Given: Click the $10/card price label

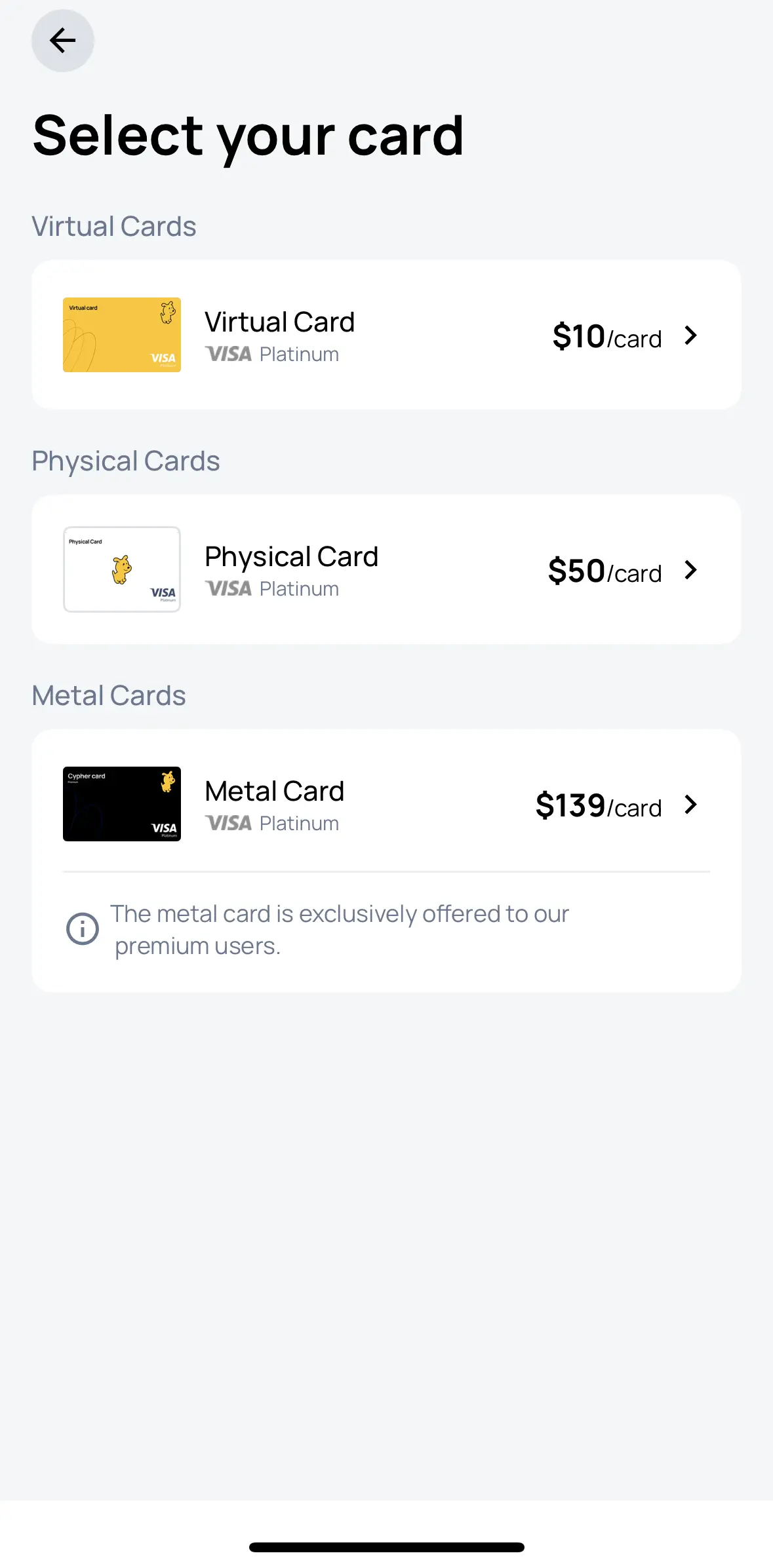Looking at the screenshot, I should pyautogui.click(x=607, y=337).
